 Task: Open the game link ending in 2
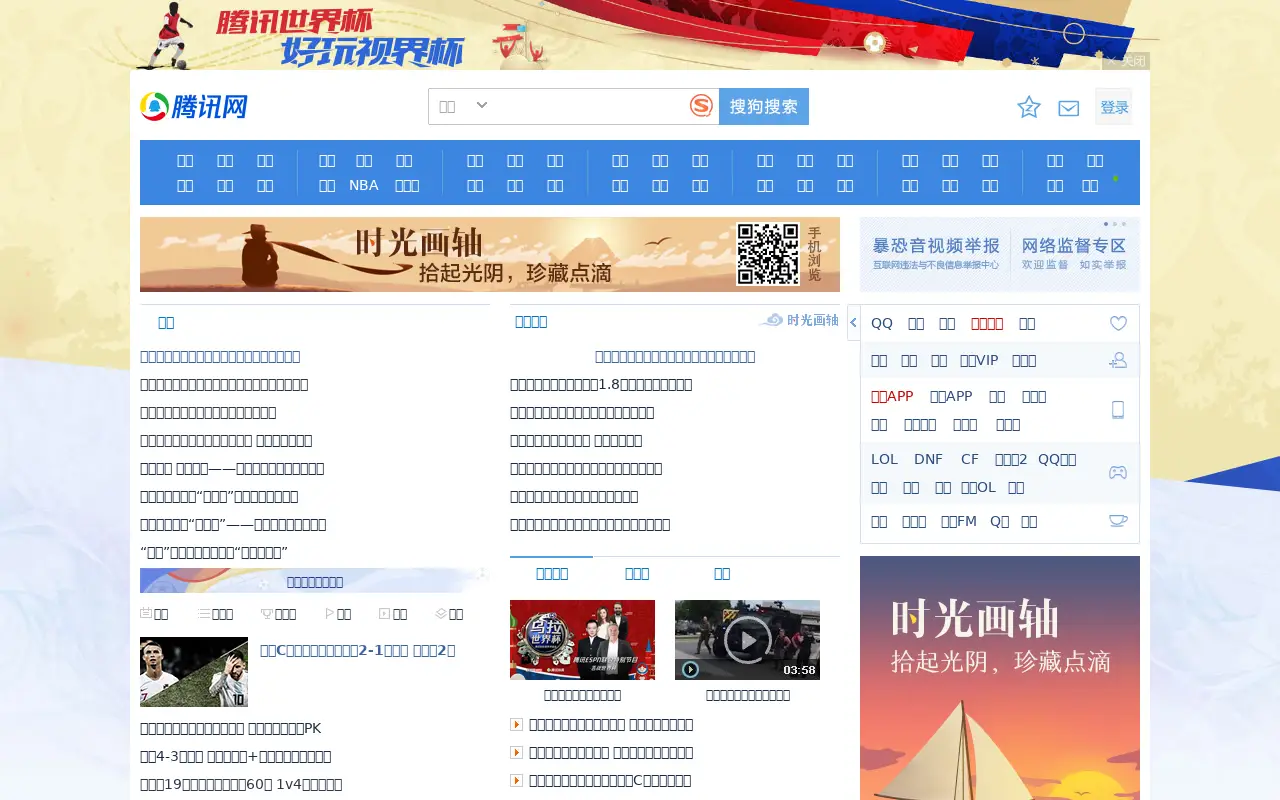(x=1011, y=459)
